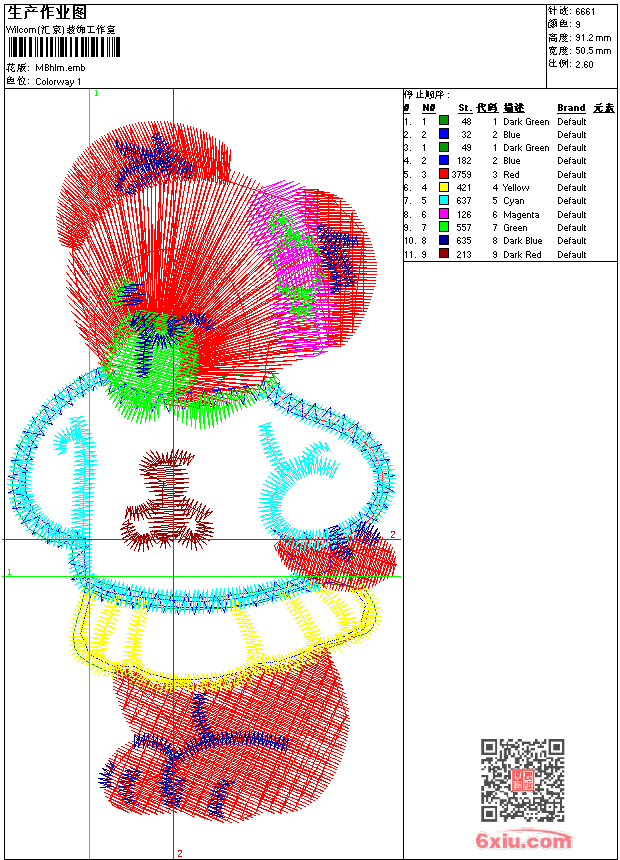Click the 'Colorway 1' text
The image size is (620, 860).
click(58, 82)
